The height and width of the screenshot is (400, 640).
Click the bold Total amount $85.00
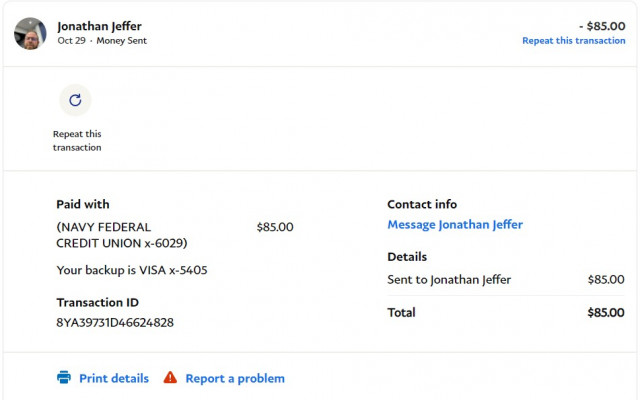click(606, 313)
